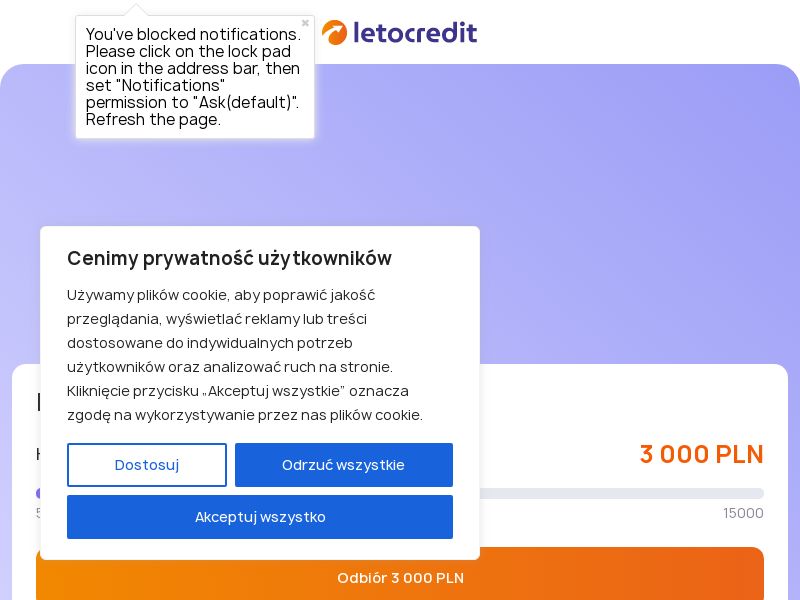Click the Cenimy prywatność użytkowników dialog title
800x600 pixels.
coord(229,258)
